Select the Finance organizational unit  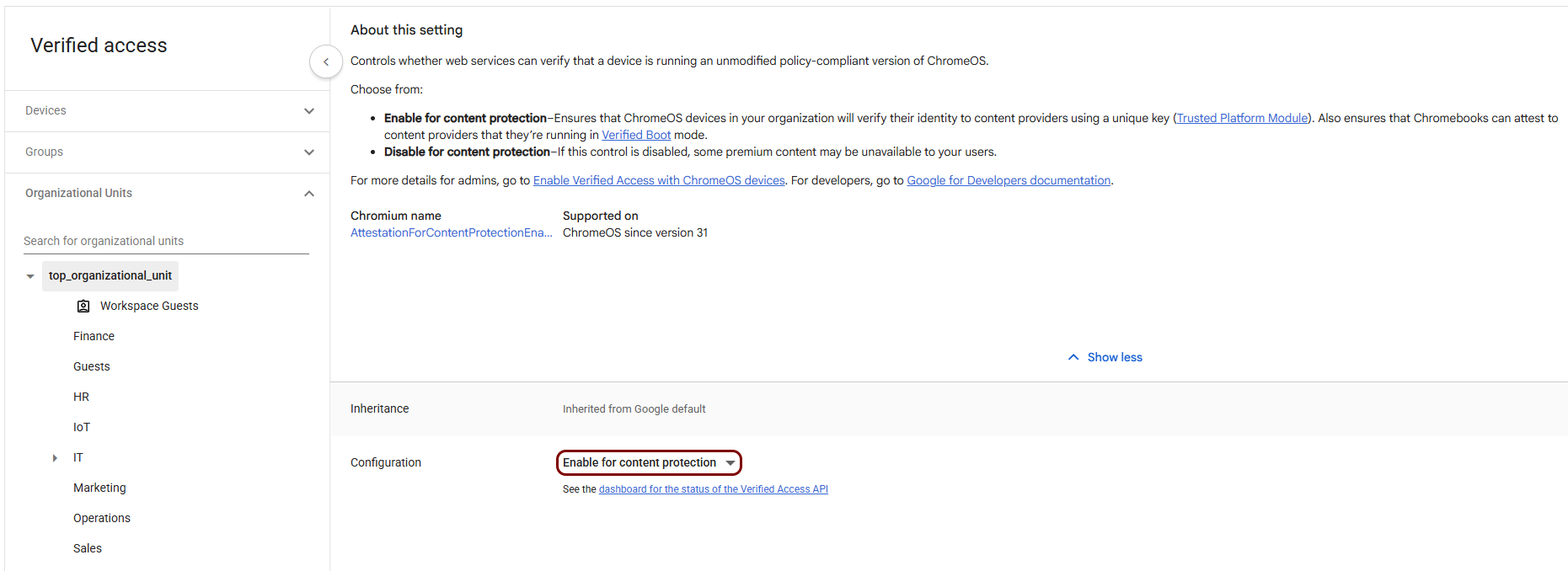(94, 336)
